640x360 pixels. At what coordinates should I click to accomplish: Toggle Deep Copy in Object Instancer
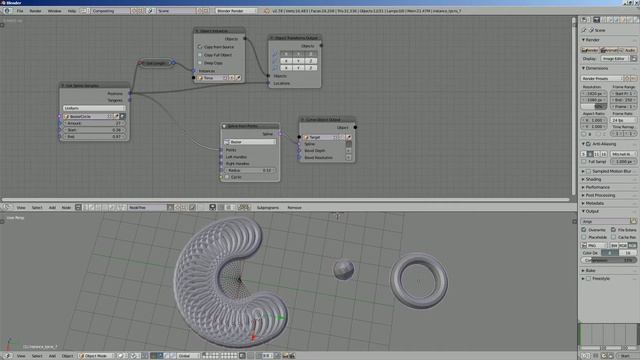[200, 63]
